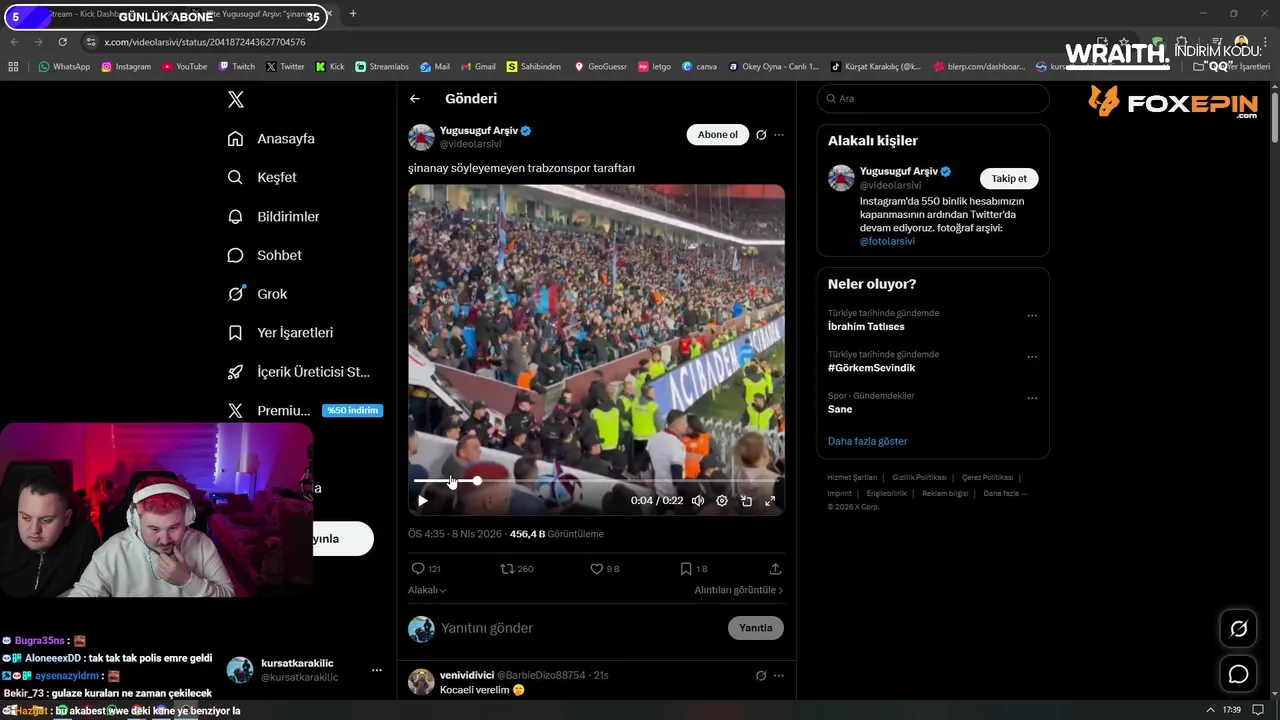
Task: Open Anasayfa from the sidebar
Action: pyautogui.click(x=271, y=139)
